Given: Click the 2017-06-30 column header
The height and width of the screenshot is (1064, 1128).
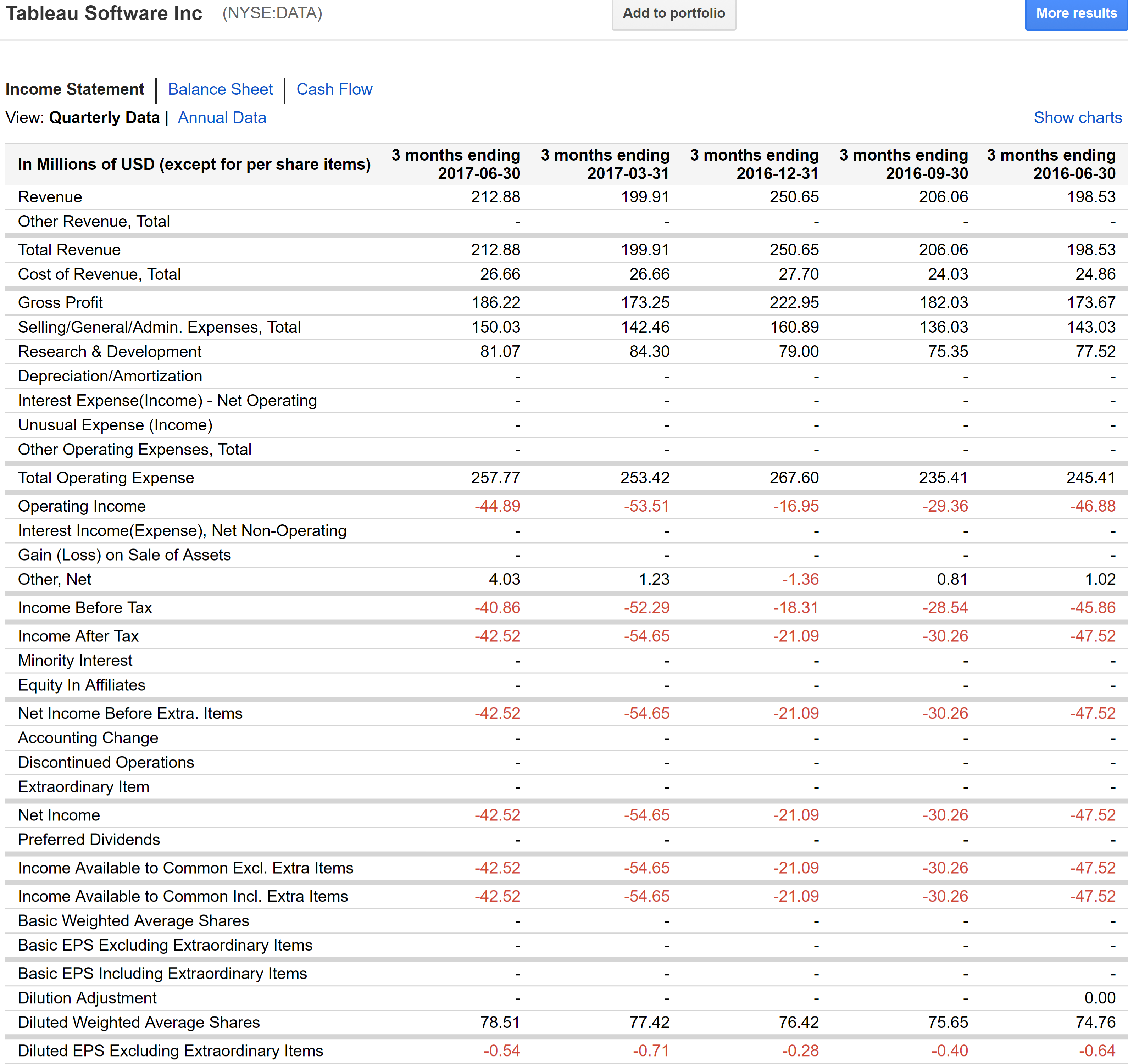Looking at the screenshot, I should pyautogui.click(x=456, y=165).
